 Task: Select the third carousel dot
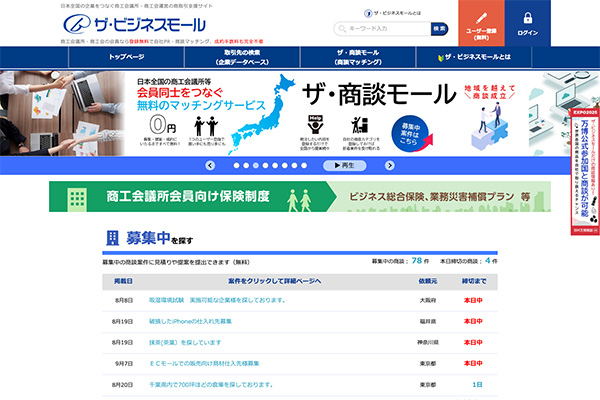point(256,165)
